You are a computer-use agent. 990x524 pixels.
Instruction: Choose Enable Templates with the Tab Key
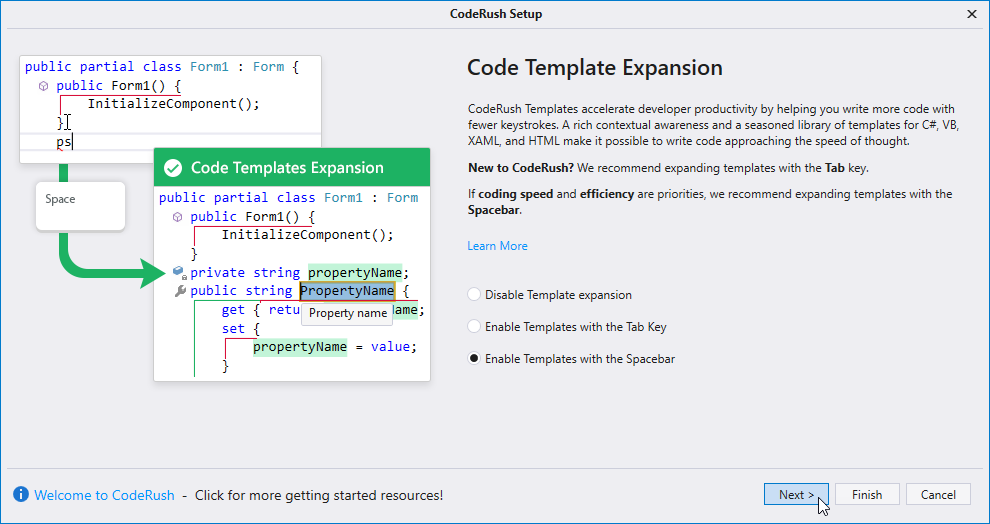(567, 327)
